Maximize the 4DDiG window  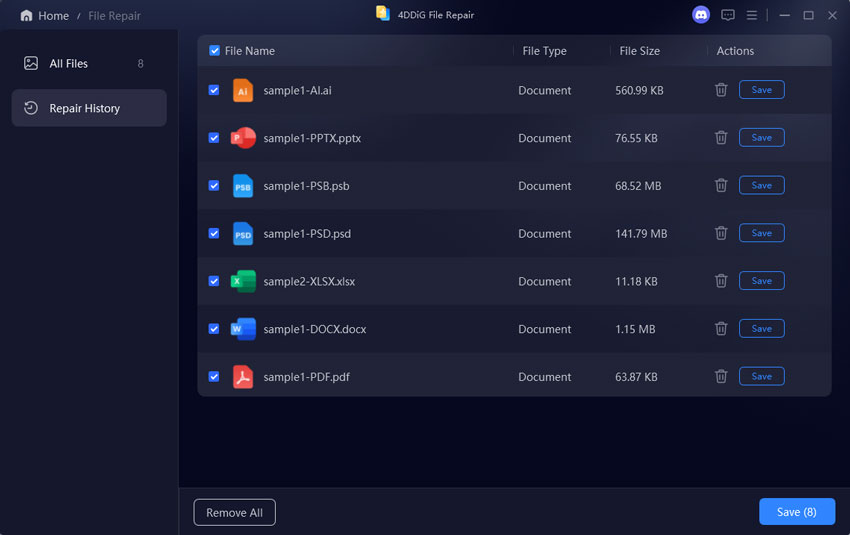tap(808, 15)
